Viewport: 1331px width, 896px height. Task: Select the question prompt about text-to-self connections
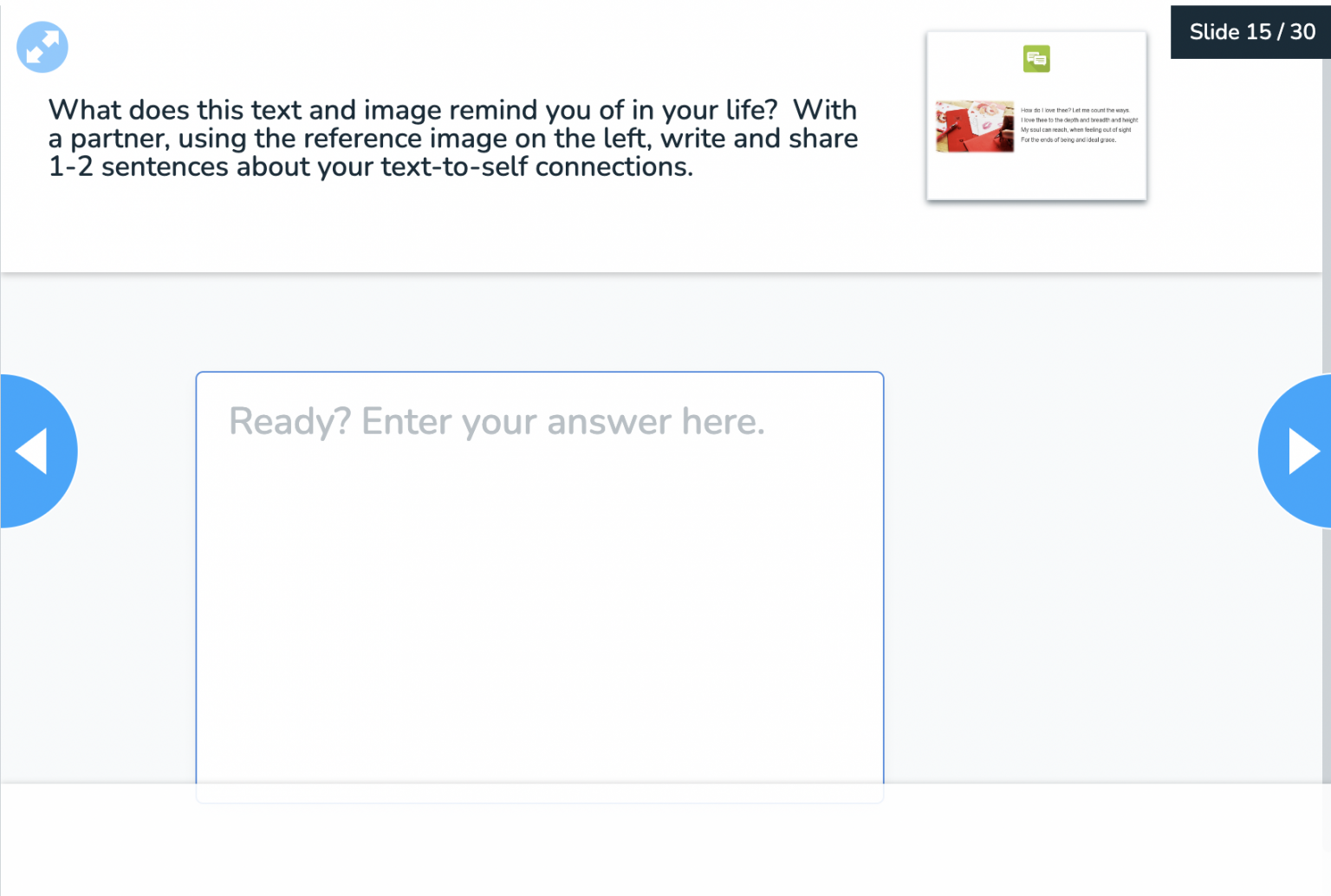(452, 138)
